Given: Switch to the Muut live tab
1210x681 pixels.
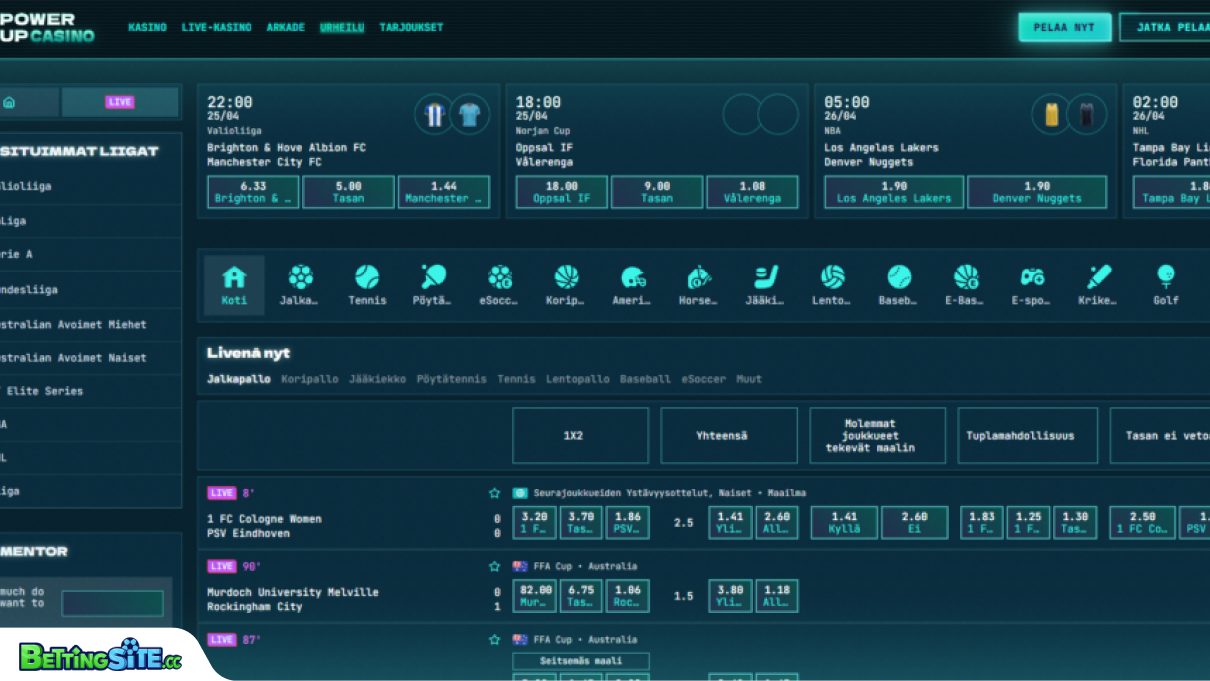Looking at the screenshot, I should point(749,379).
